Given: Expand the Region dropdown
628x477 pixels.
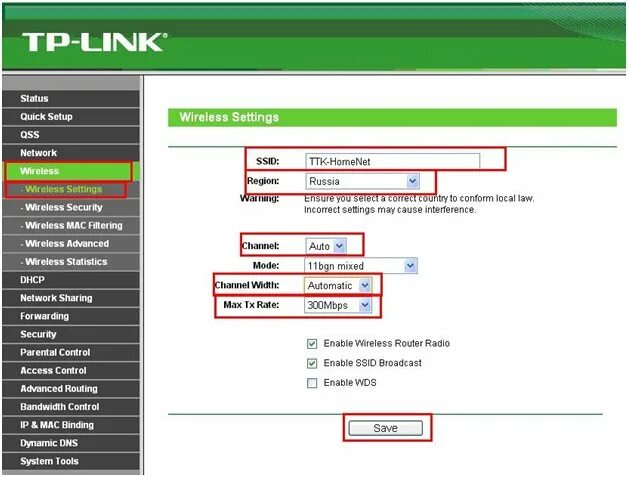Looking at the screenshot, I should point(362,181).
